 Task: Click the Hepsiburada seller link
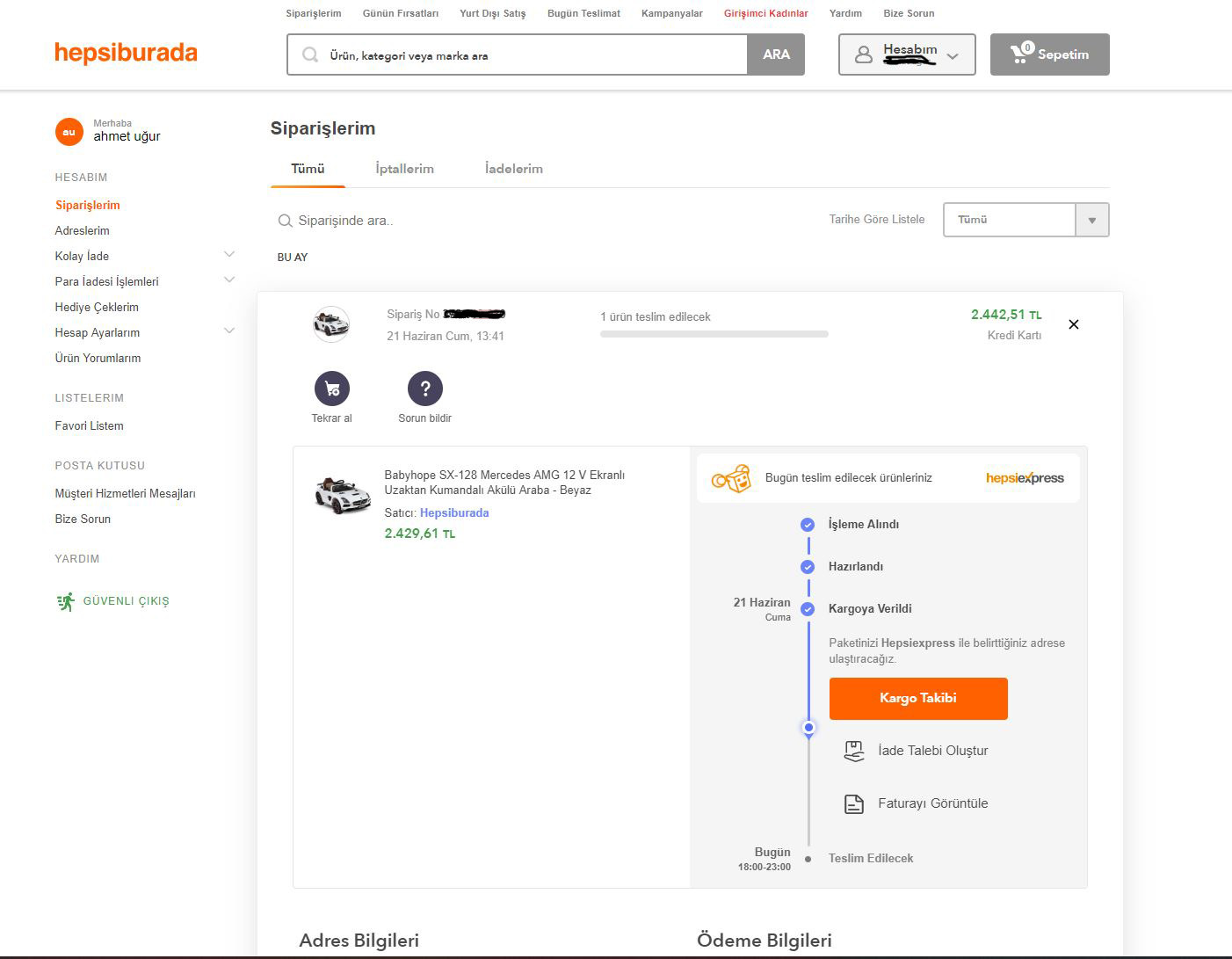pyautogui.click(x=454, y=512)
